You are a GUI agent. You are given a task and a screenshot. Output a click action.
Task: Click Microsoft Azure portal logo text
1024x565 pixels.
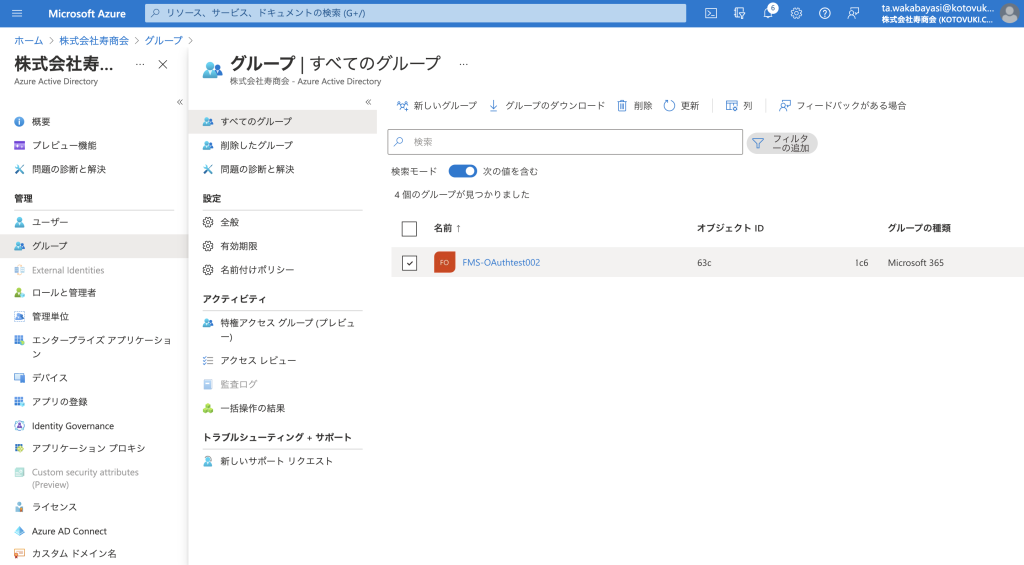pyautogui.click(x=87, y=13)
